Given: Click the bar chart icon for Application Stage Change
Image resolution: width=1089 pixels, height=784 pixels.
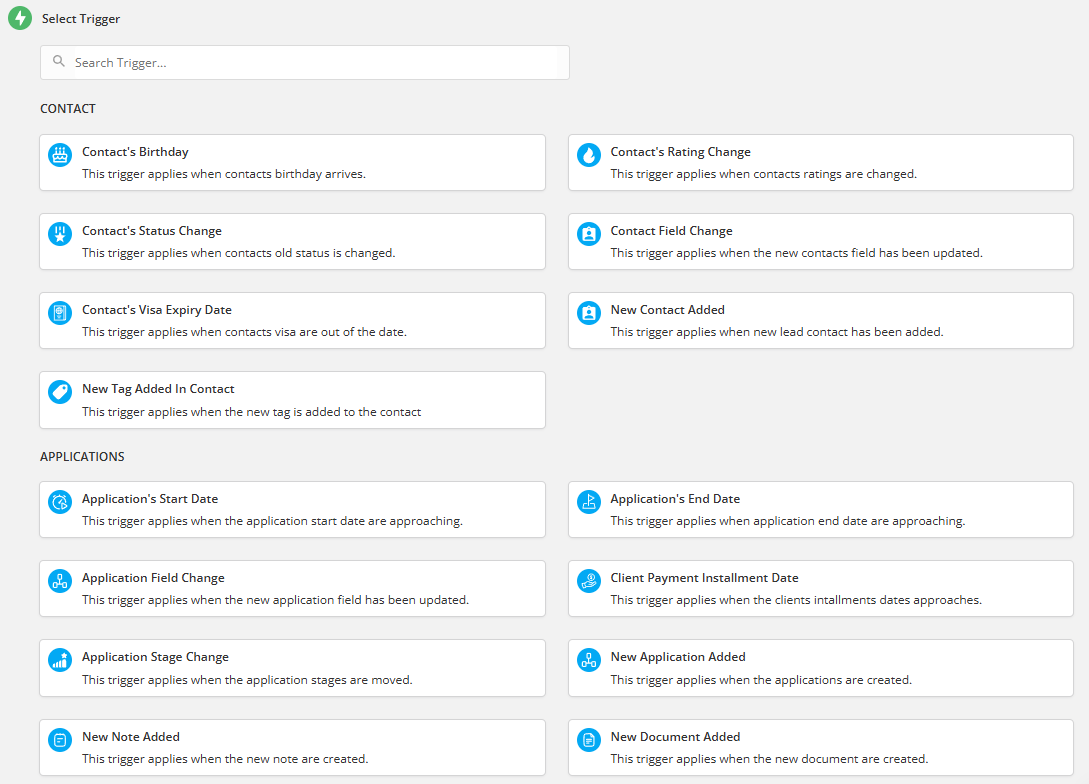Looking at the screenshot, I should point(60,660).
